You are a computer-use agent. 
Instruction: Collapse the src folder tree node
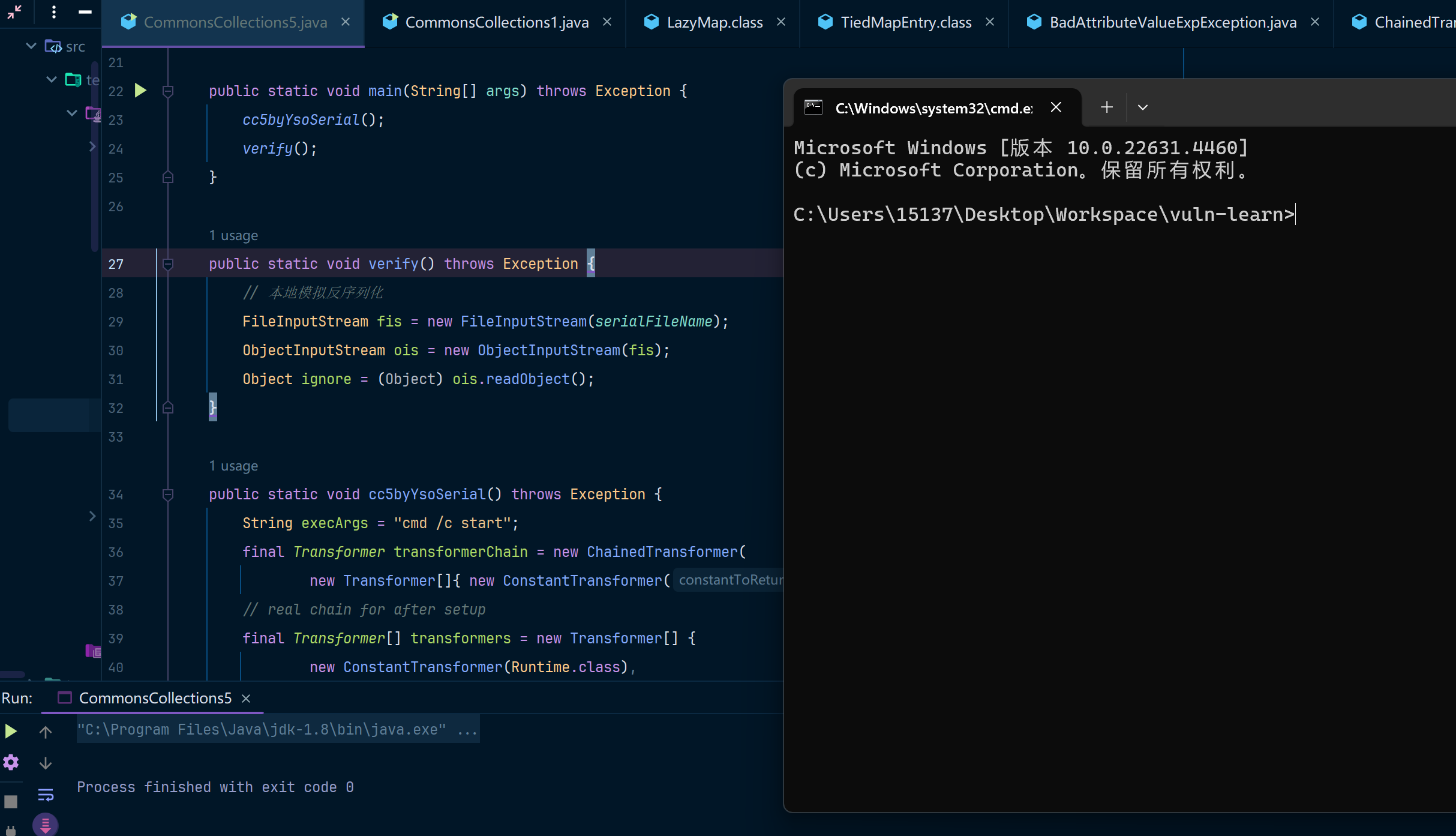[31, 46]
